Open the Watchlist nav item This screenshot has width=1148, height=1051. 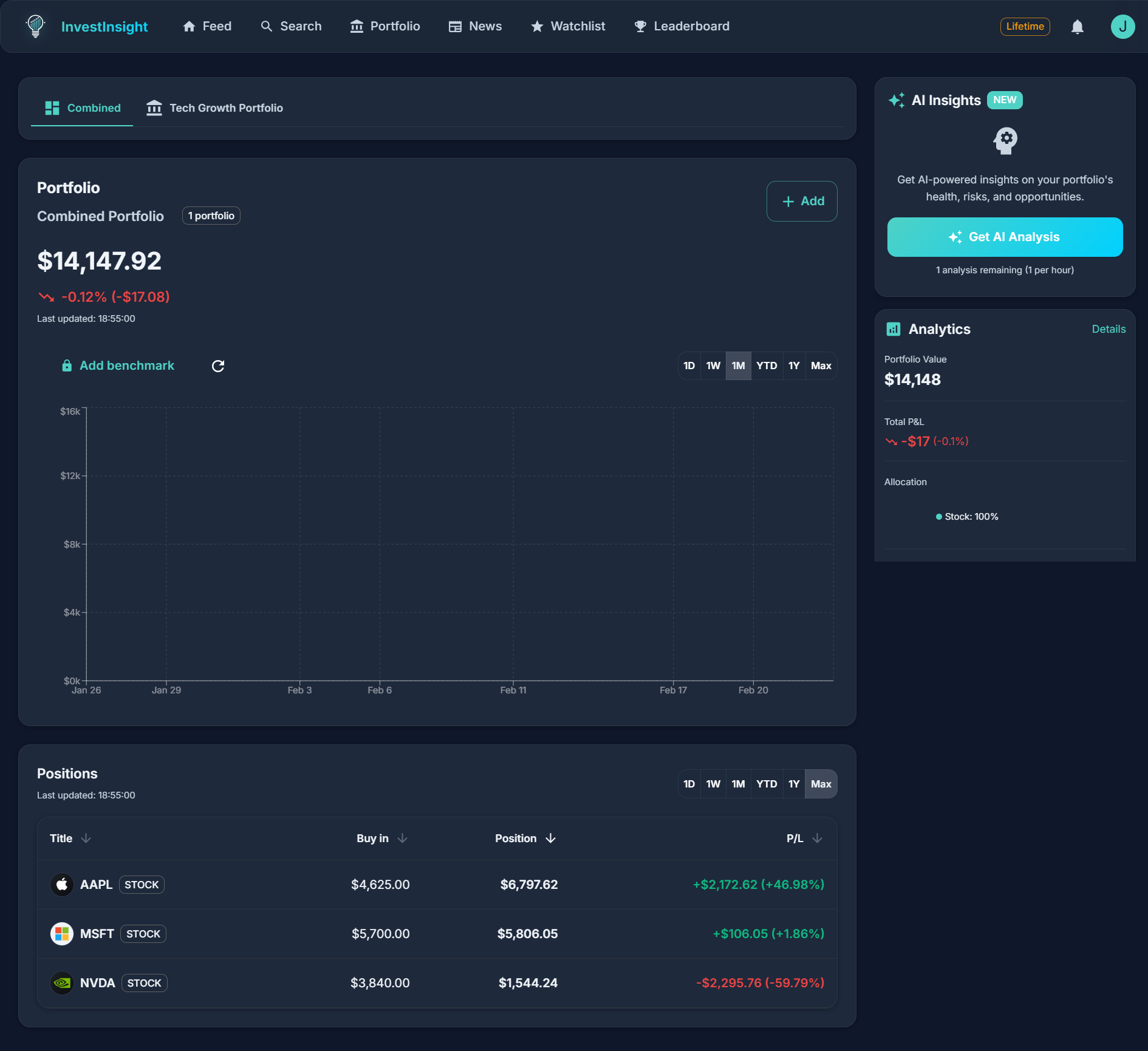click(x=568, y=26)
